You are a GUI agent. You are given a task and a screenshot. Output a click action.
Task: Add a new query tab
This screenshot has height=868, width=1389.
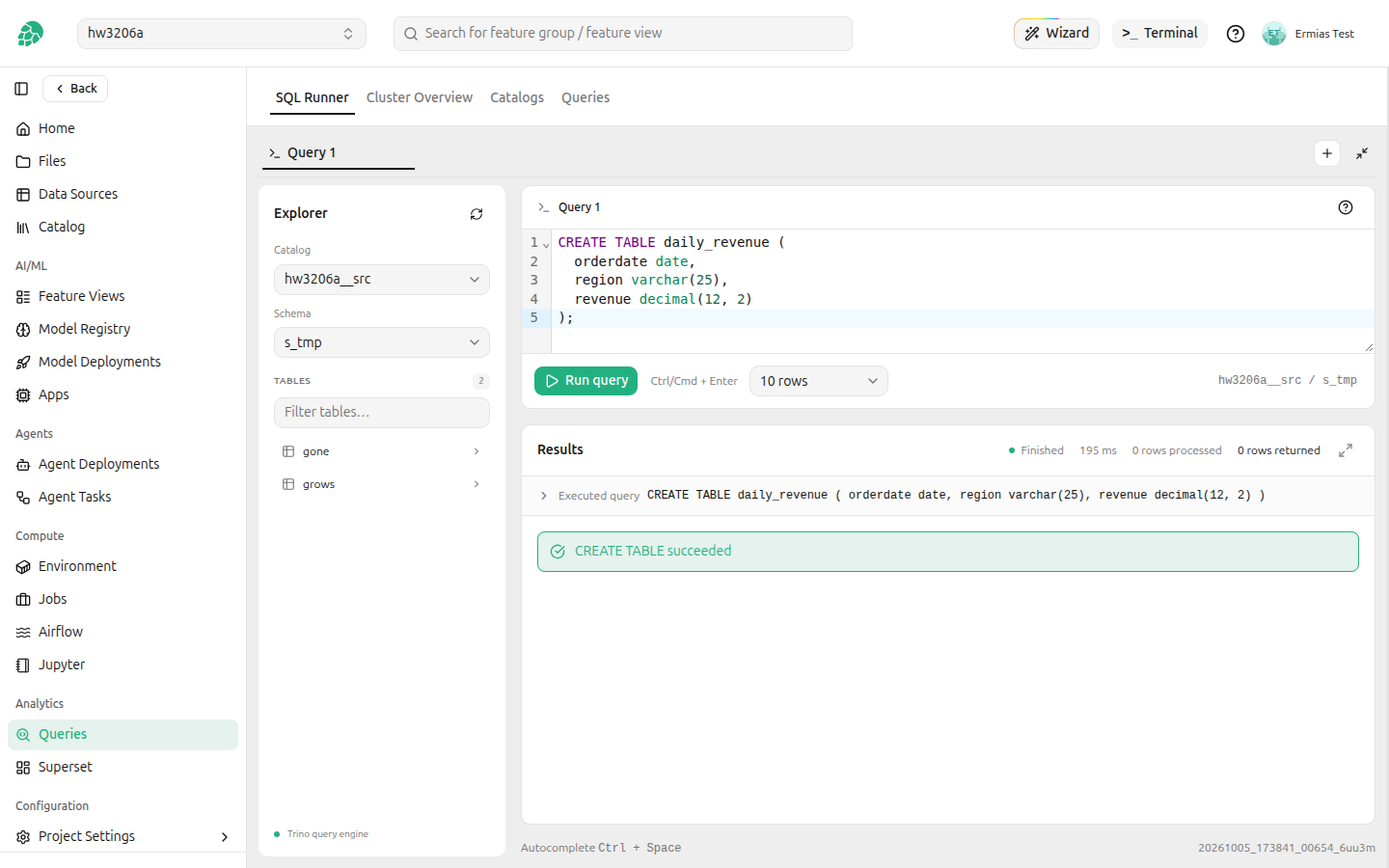pos(1327,153)
